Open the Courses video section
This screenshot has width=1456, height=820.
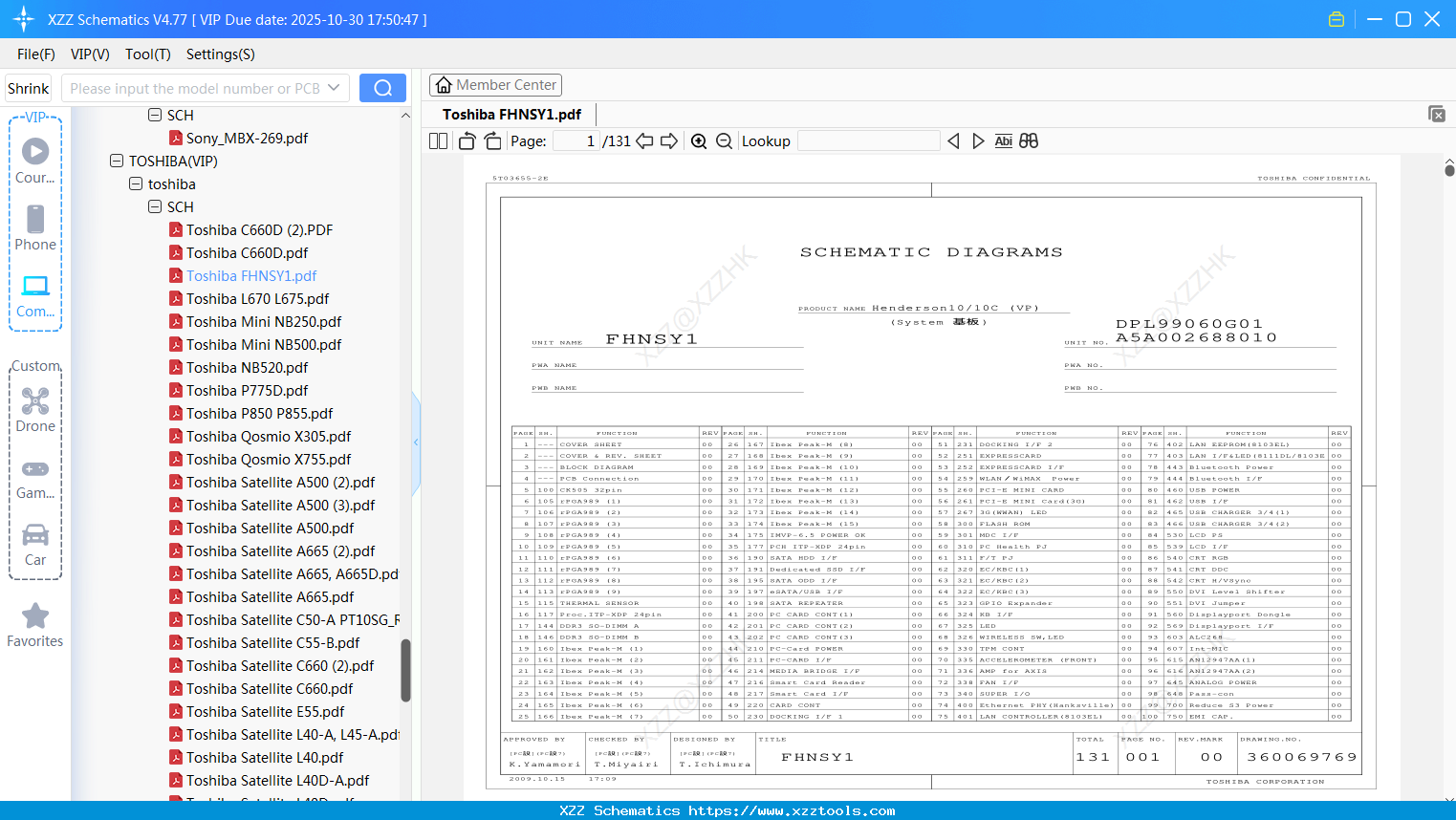click(35, 161)
